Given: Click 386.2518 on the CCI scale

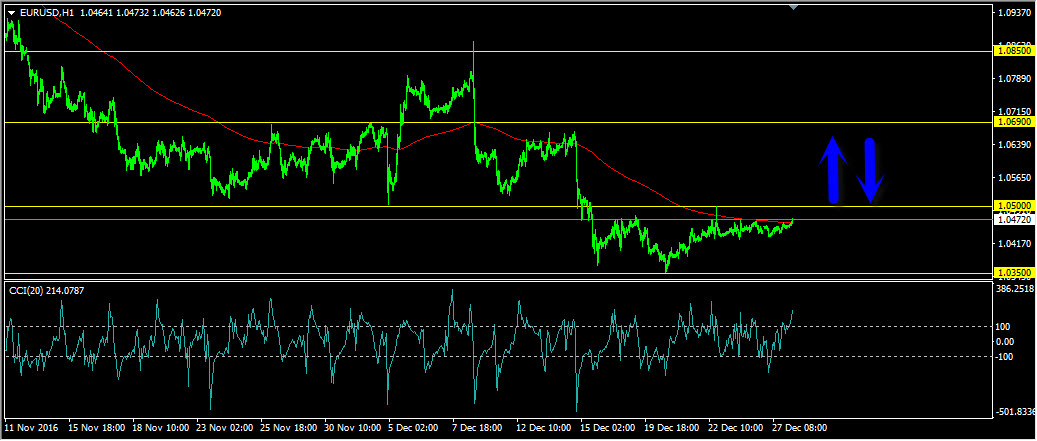Looking at the screenshot, I should (x=1016, y=289).
